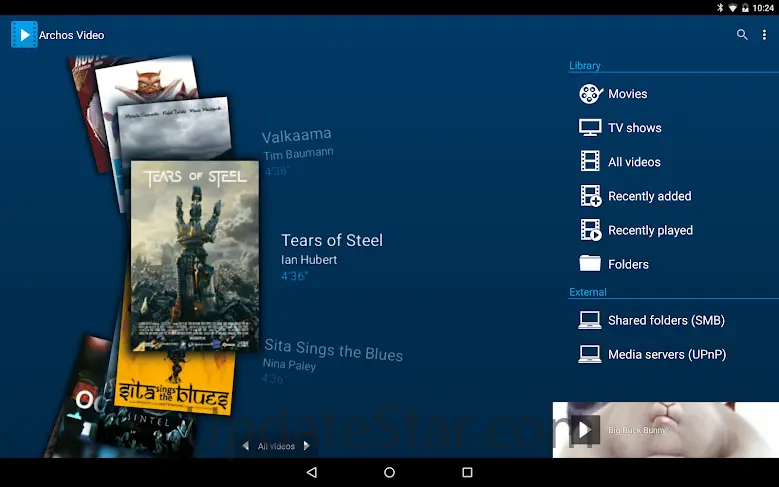
Task: Click the Valkaama title text
Action: [x=297, y=136]
